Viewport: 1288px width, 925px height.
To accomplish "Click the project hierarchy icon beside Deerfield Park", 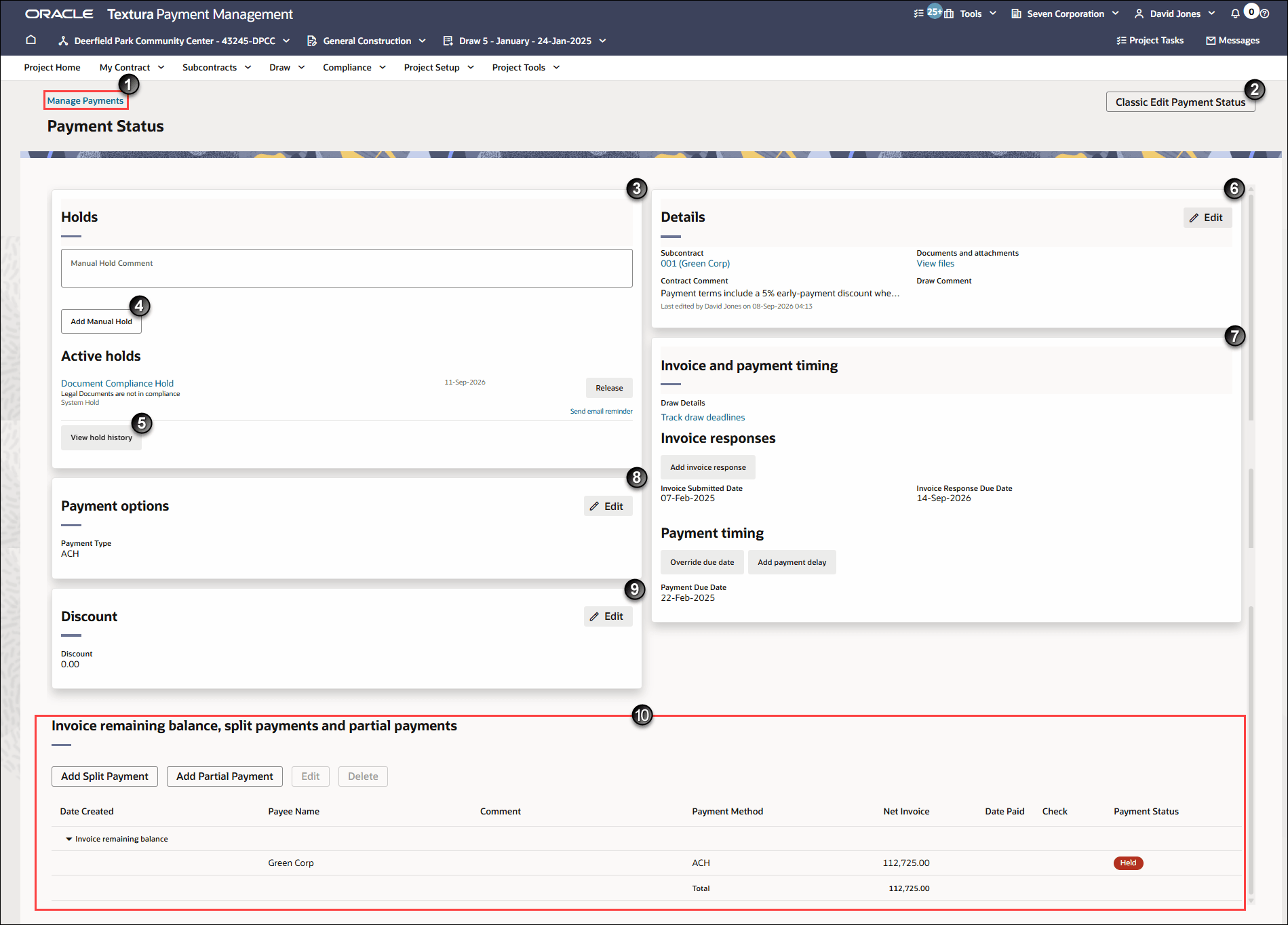I will coord(63,41).
